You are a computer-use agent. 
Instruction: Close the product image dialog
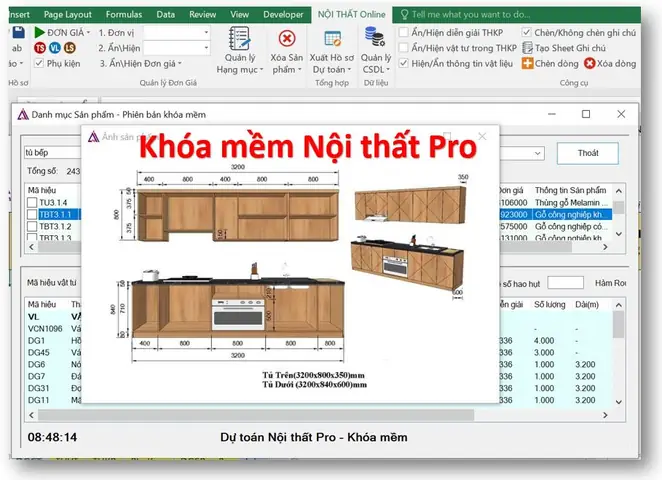(482, 136)
